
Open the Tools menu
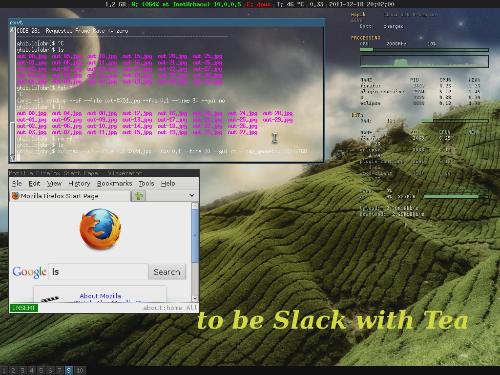(x=146, y=183)
